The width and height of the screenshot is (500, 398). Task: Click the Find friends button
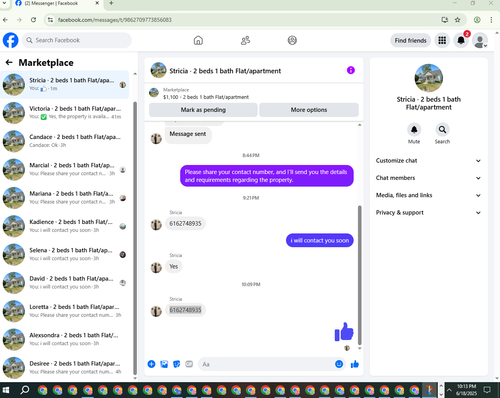410,40
